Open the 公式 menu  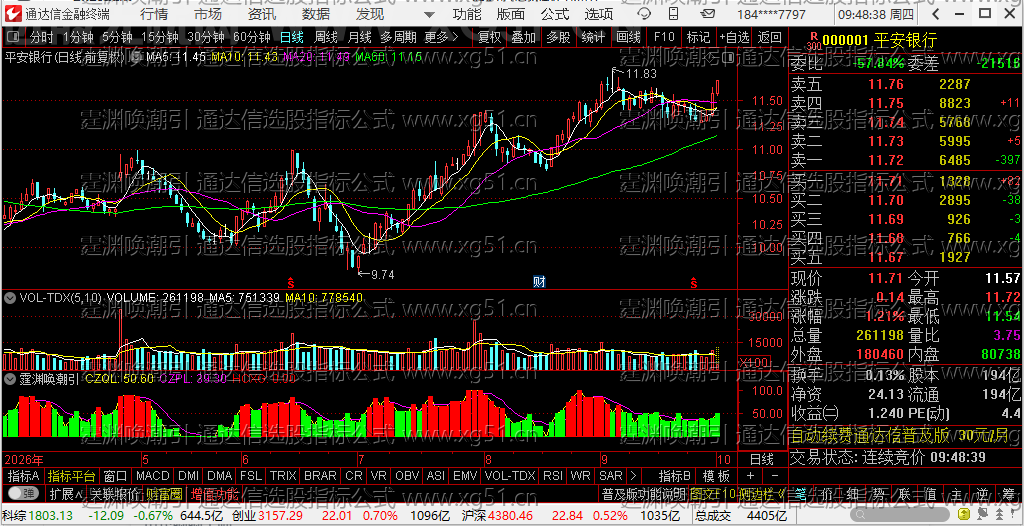tap(555, 14)
